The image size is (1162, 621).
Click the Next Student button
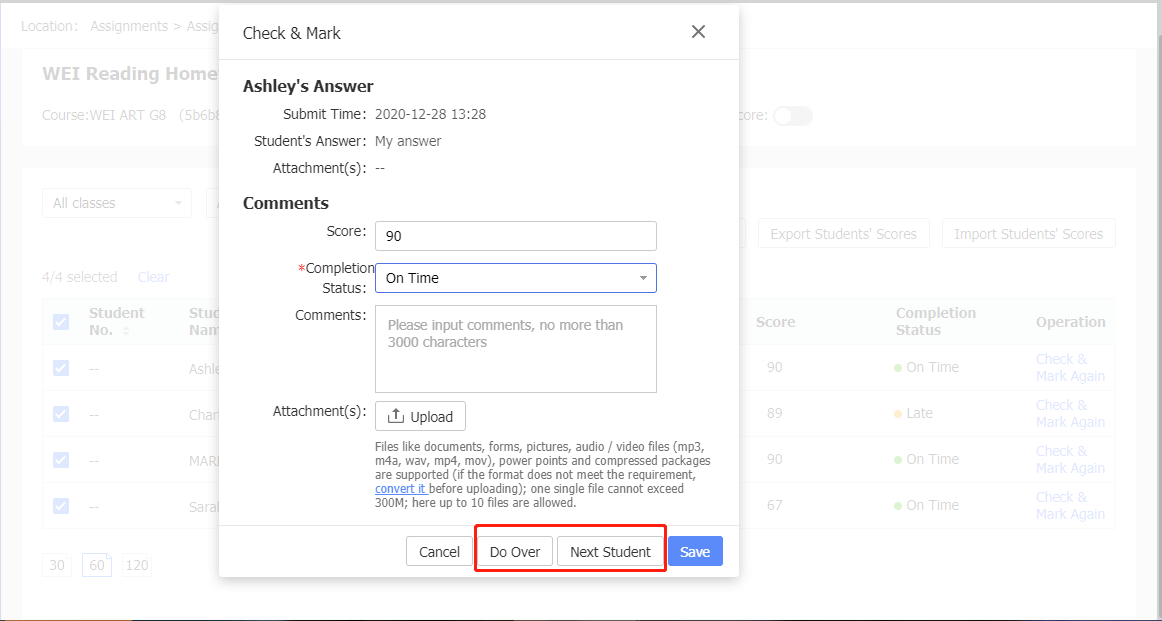610,552
